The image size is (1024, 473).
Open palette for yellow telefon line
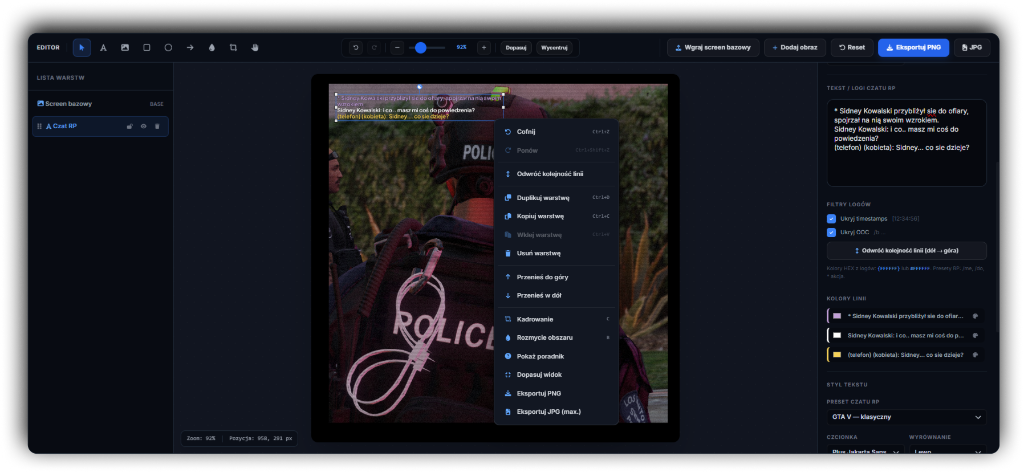point(975,355)
